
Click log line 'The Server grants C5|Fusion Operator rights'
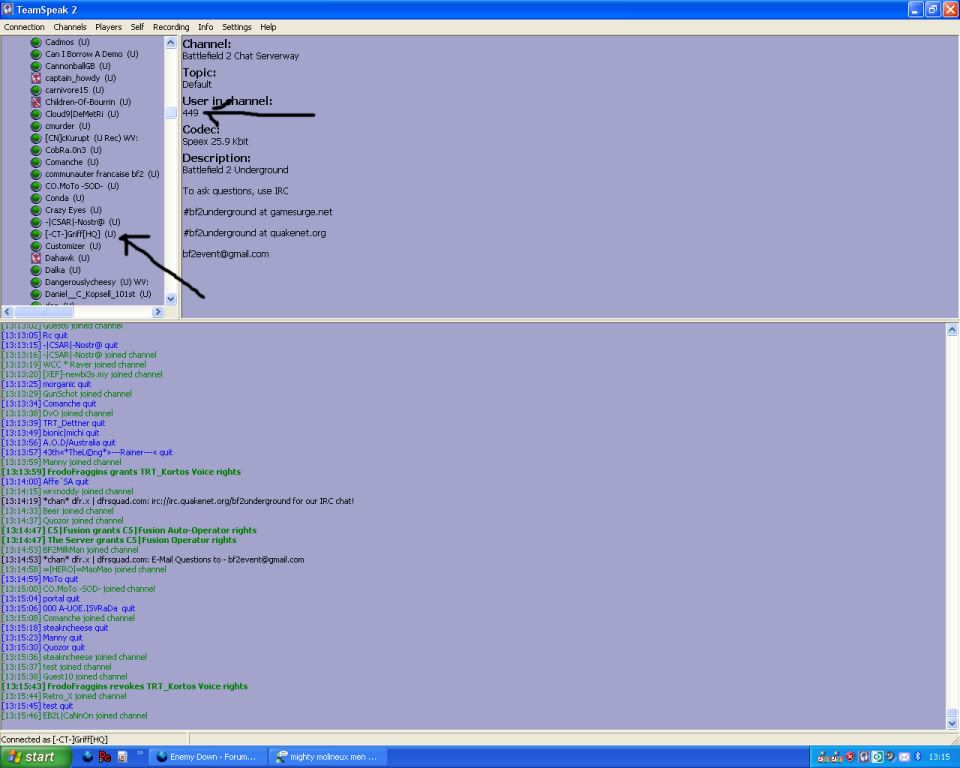coord(119,540)
